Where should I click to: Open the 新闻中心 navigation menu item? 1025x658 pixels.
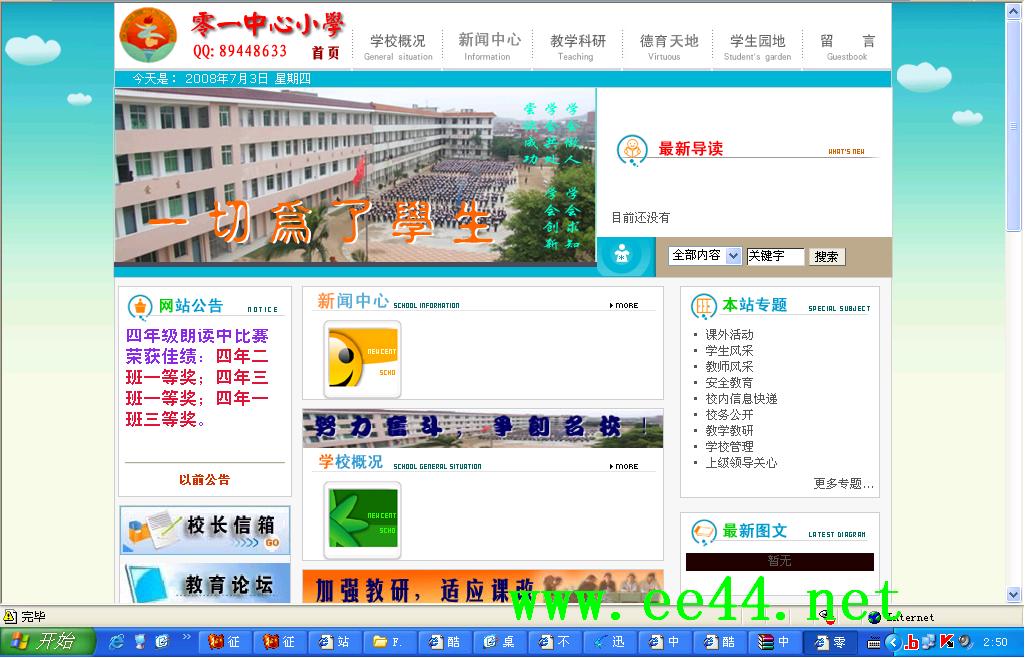[489, 46]
